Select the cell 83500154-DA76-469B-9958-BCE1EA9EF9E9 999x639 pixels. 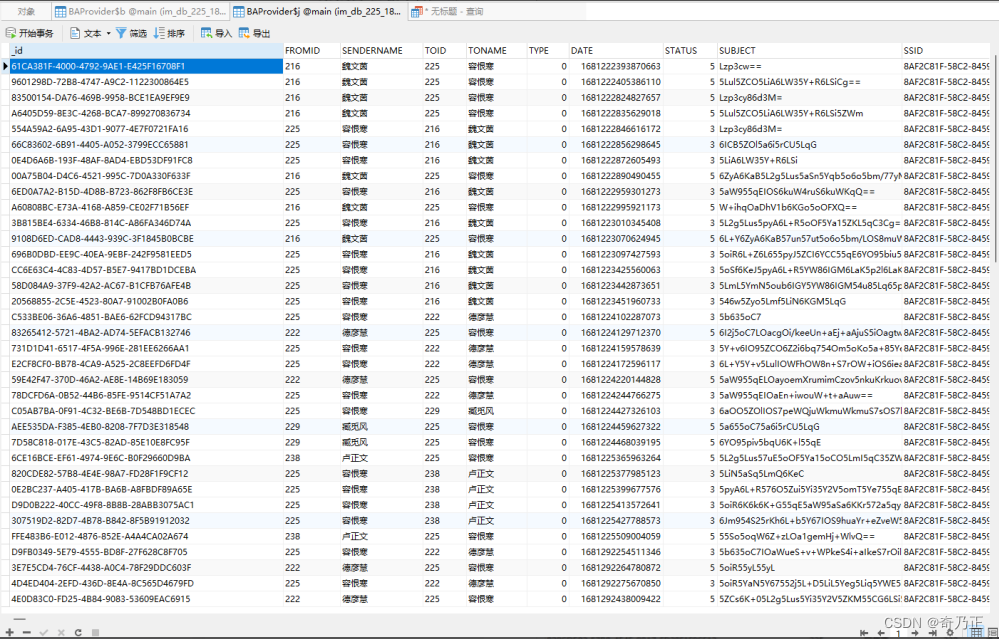146,97
